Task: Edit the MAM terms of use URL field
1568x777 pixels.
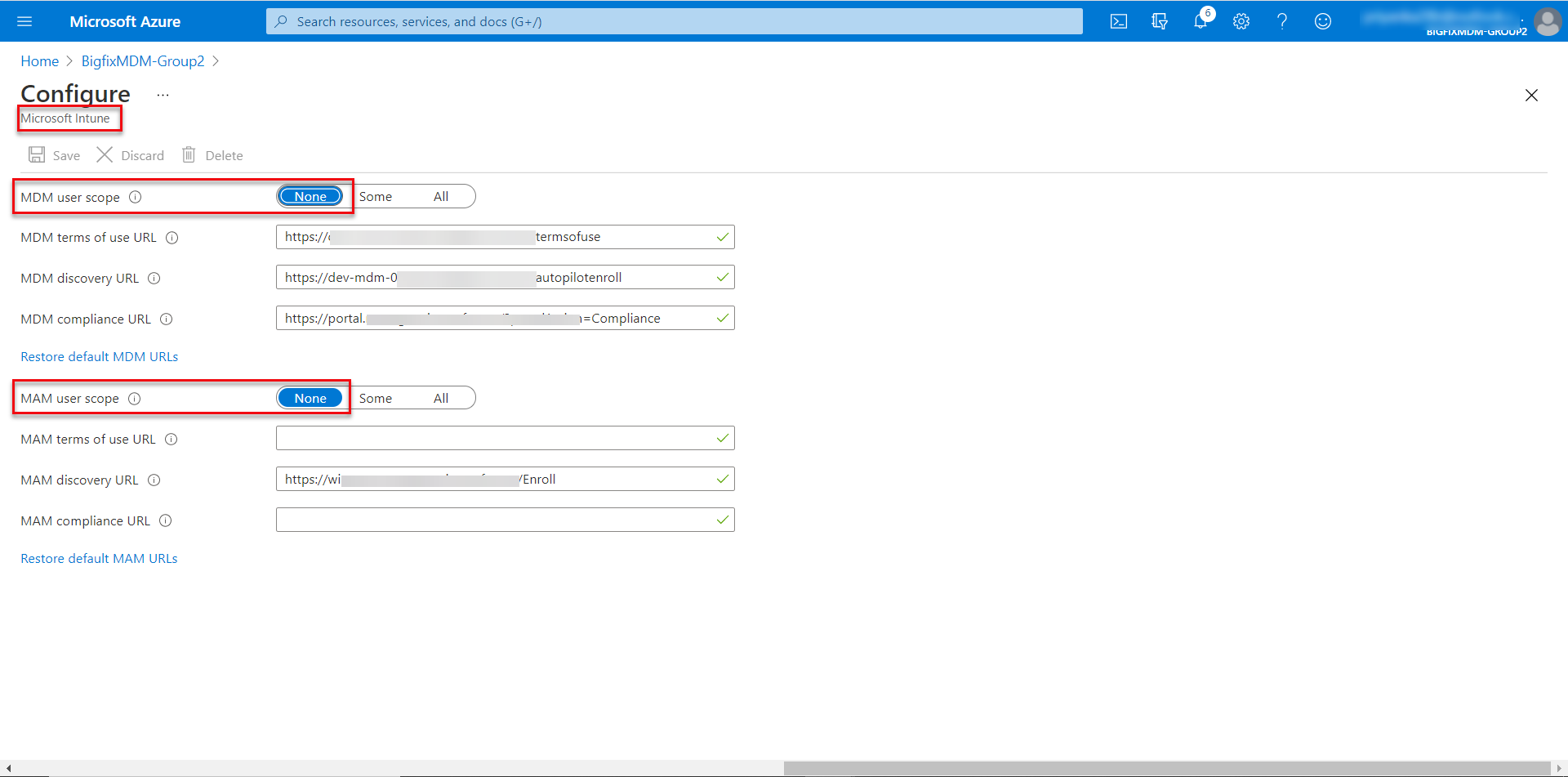Action: [505, 439]
